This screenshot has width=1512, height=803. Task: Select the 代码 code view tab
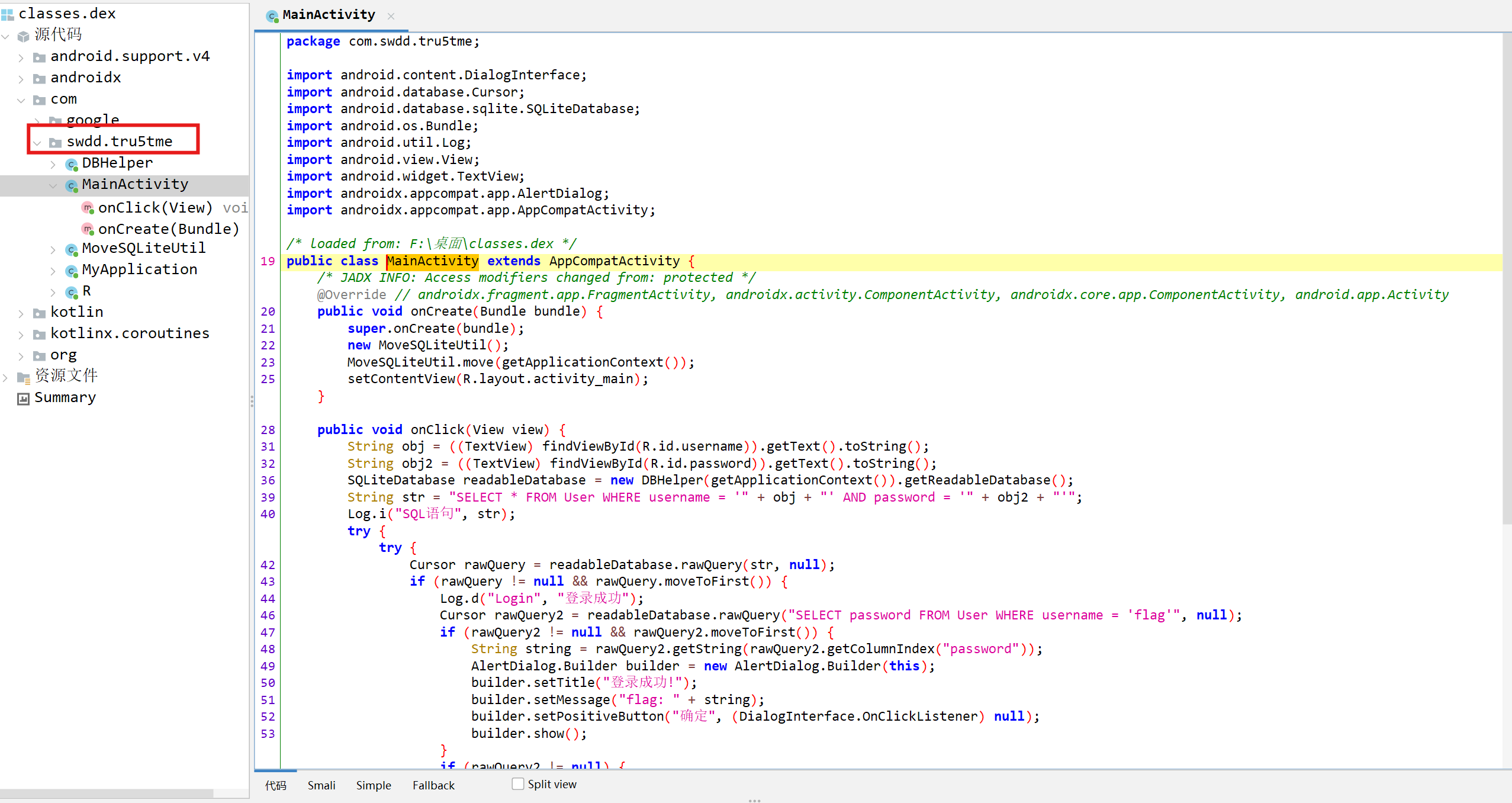tap(276, 785)
